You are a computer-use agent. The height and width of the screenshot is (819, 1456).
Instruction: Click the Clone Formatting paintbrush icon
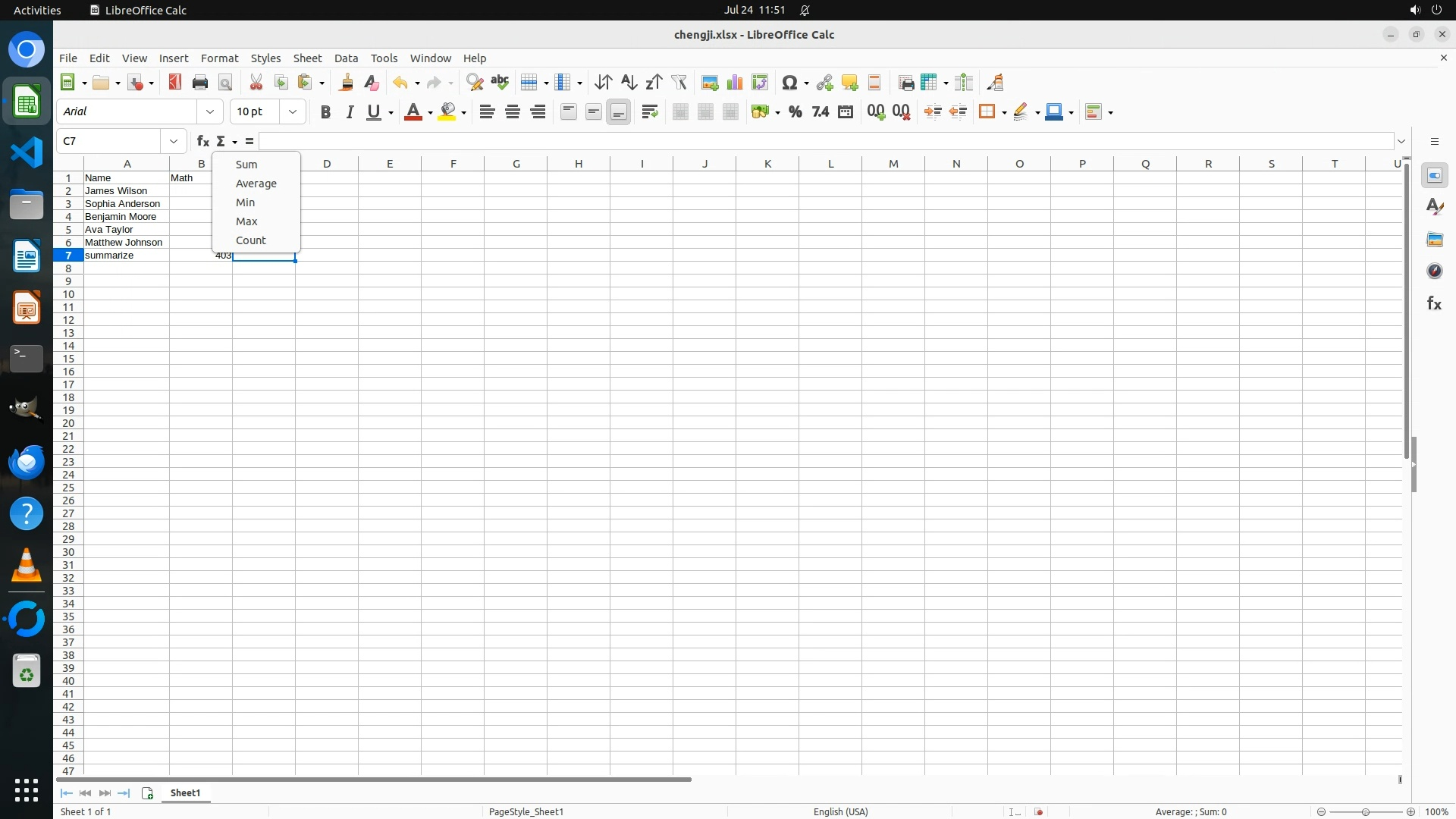click(347, 83)
